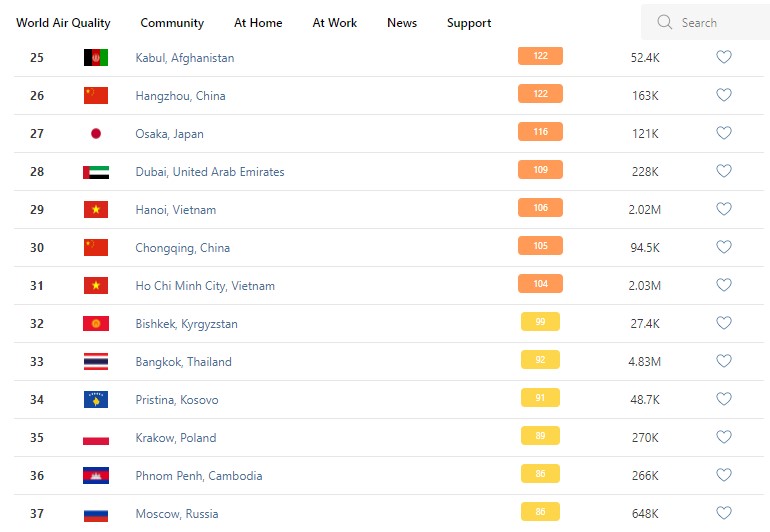Open the World Air Quality menu

pyautogui.click(x=63, y=23)
